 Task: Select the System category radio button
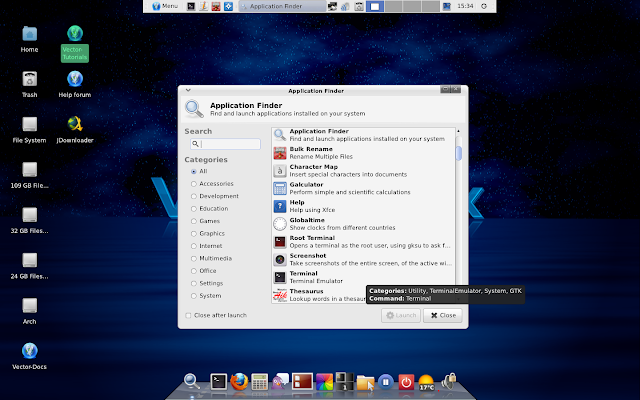pos(194,296)
